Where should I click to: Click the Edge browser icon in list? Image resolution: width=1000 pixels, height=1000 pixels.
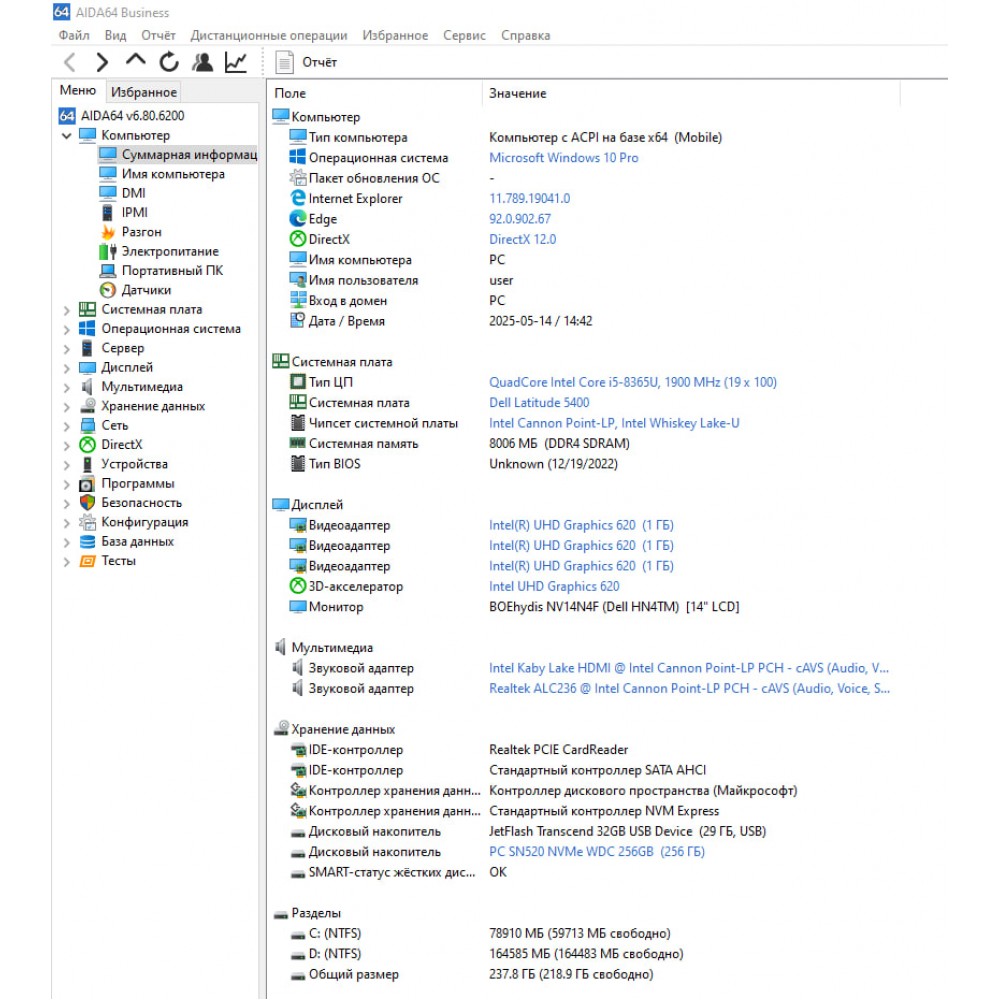tap(298, 219)
